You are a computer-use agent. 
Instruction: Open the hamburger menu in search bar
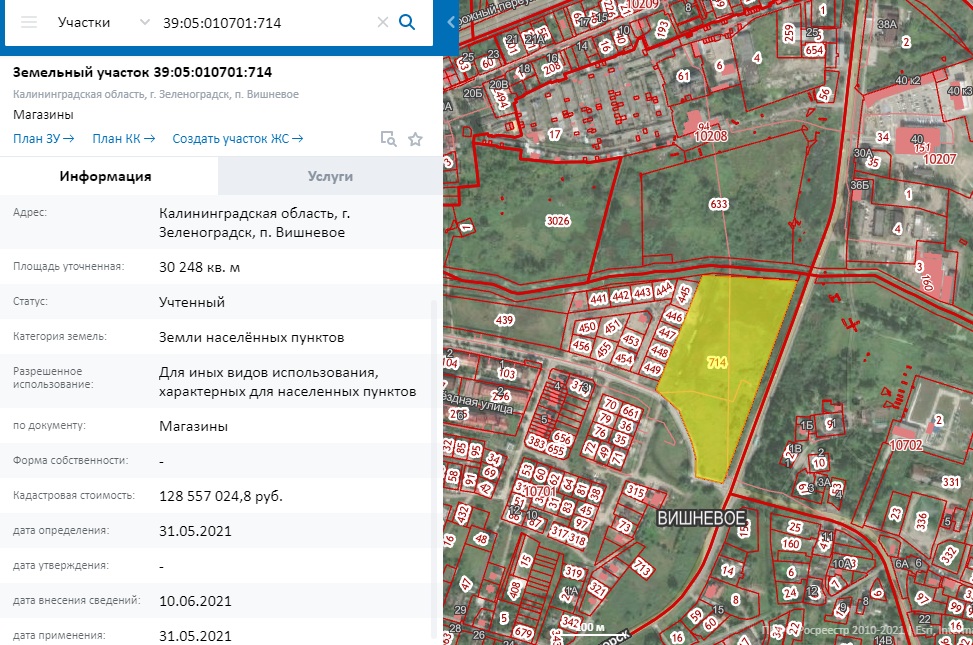[x=29, y=22]
